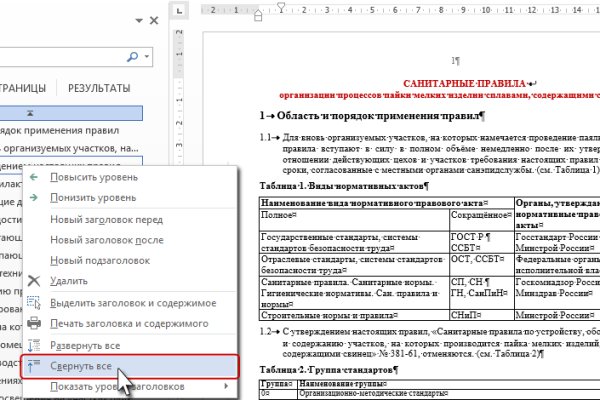The image size is (600, 400).
Task: Click the Collapse all icon
Action: pos(34,365)
